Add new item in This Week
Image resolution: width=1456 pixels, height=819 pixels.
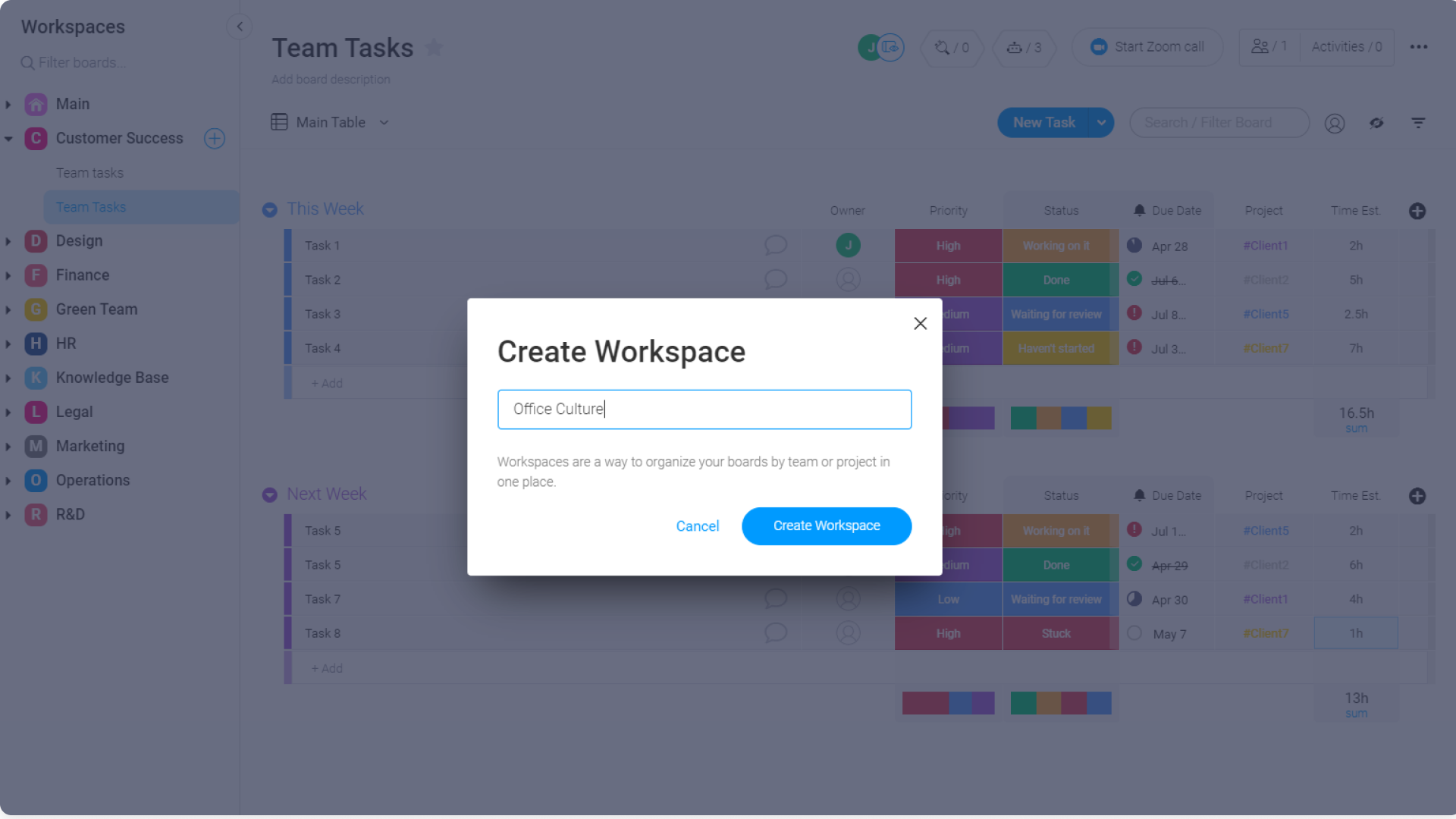pos(327,384)
